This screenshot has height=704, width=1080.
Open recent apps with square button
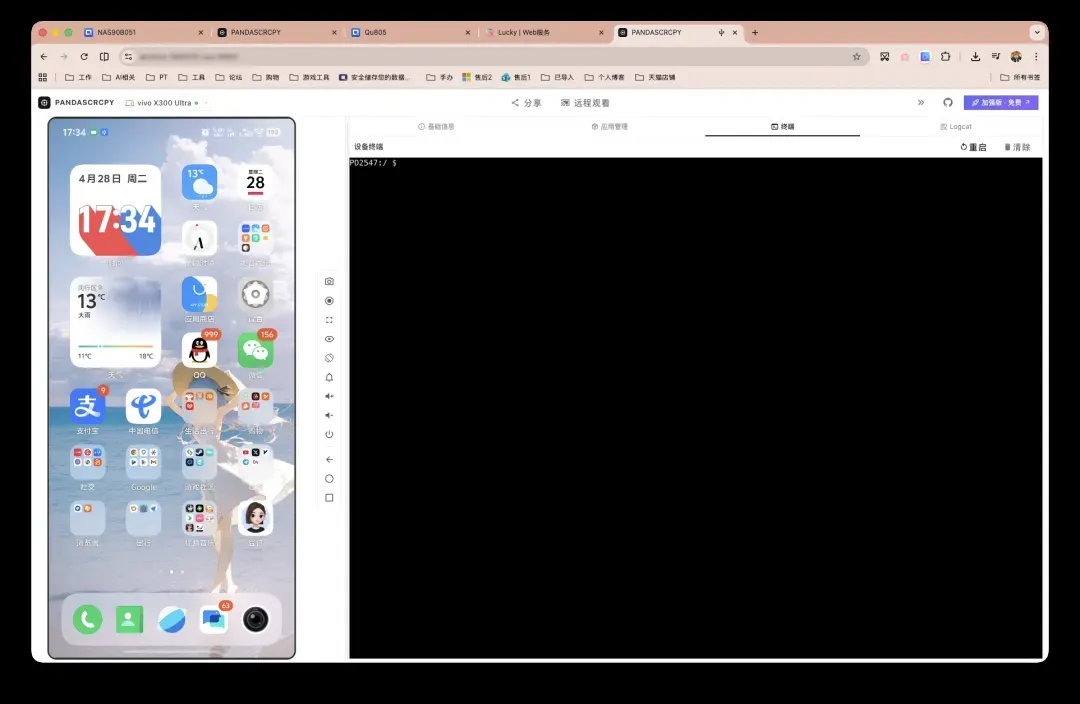tap(329, 498)
